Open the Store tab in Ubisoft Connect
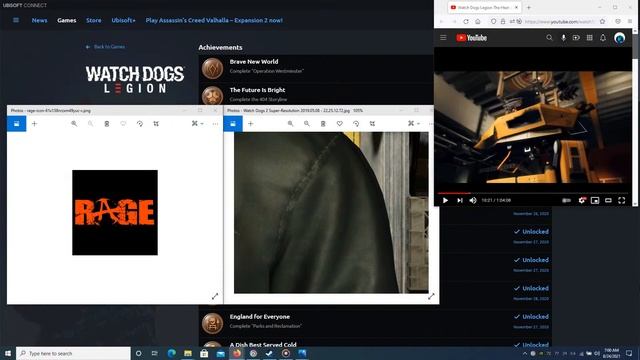Image resolution: width=640 pixels, height=360 pixels. [x=93, y=20]
